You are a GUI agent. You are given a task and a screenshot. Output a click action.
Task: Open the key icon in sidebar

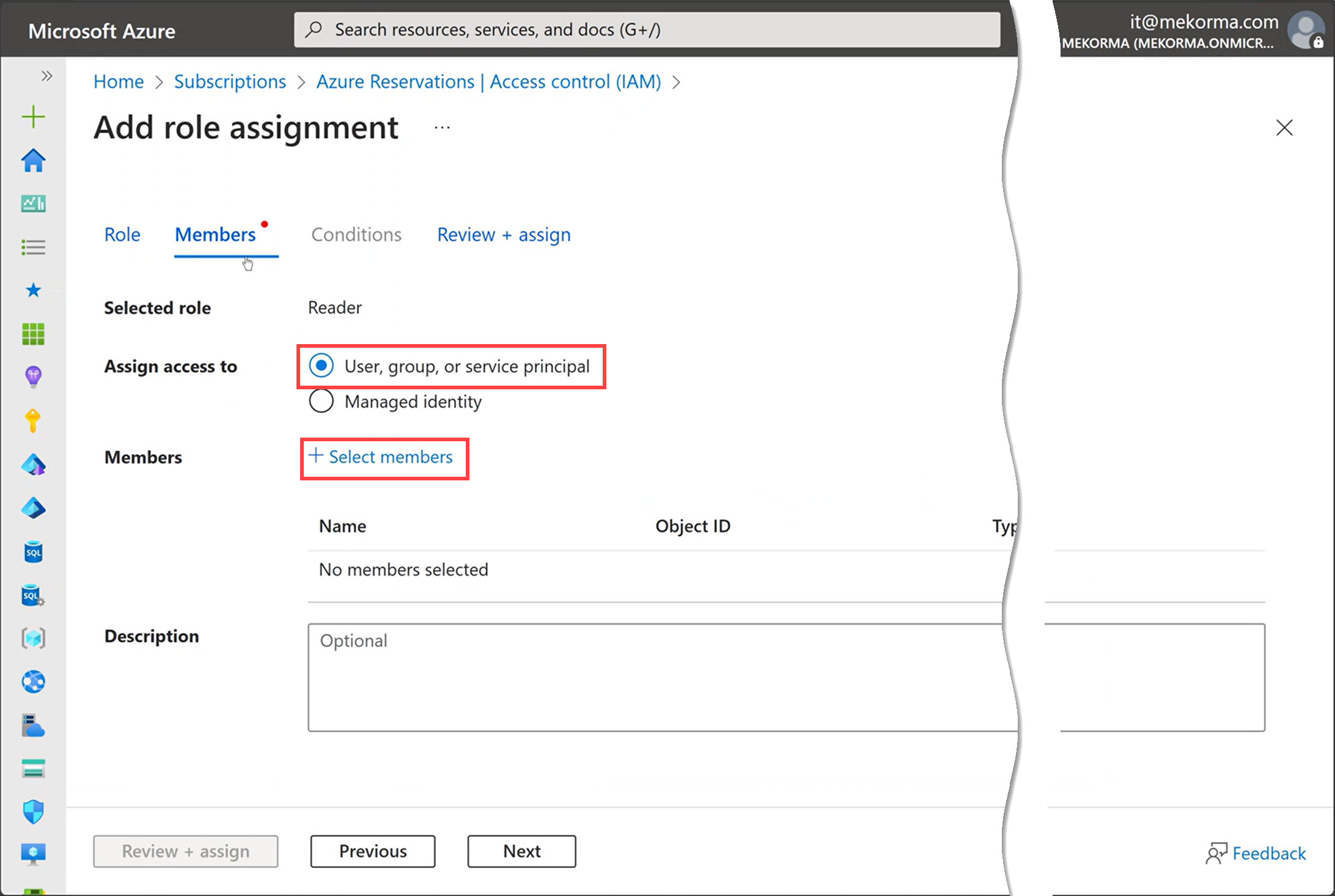click(x=33, y=420)
